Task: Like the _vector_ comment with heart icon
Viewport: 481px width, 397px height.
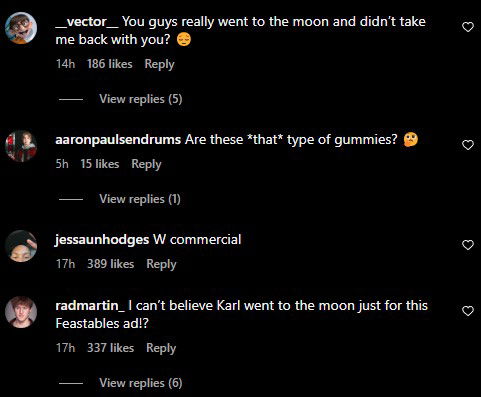Action: [x=468, y=27]
